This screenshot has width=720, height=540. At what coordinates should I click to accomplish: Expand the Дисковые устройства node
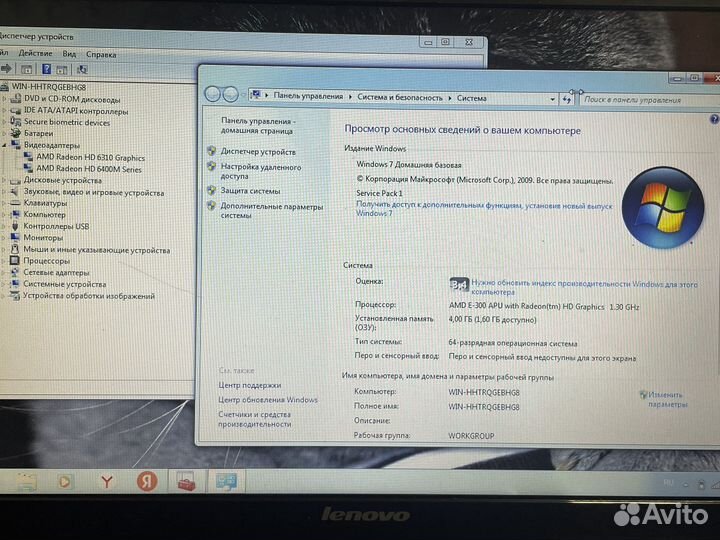pyautogui.click(x=4, y=180)
